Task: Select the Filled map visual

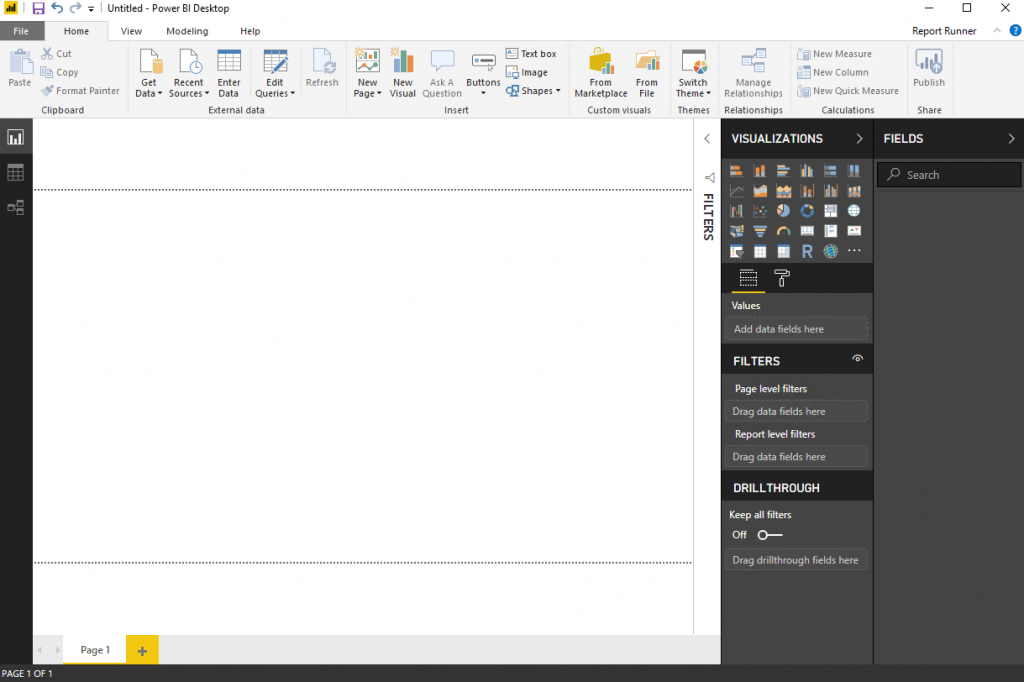Action: point(736,231)
